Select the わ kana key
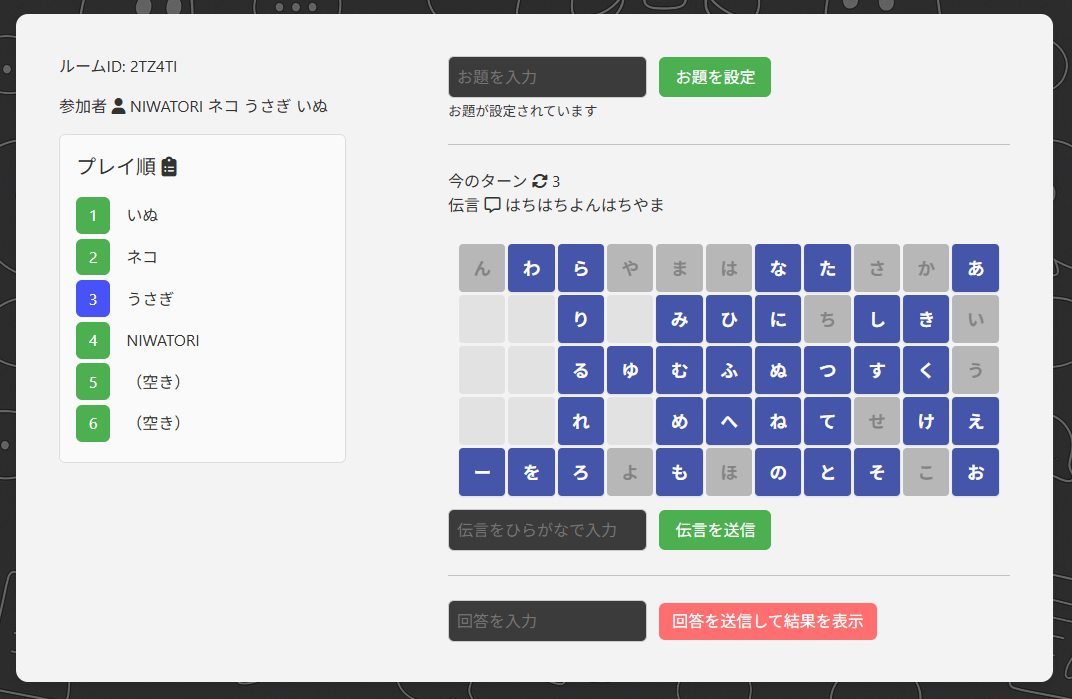 point(532,268)
